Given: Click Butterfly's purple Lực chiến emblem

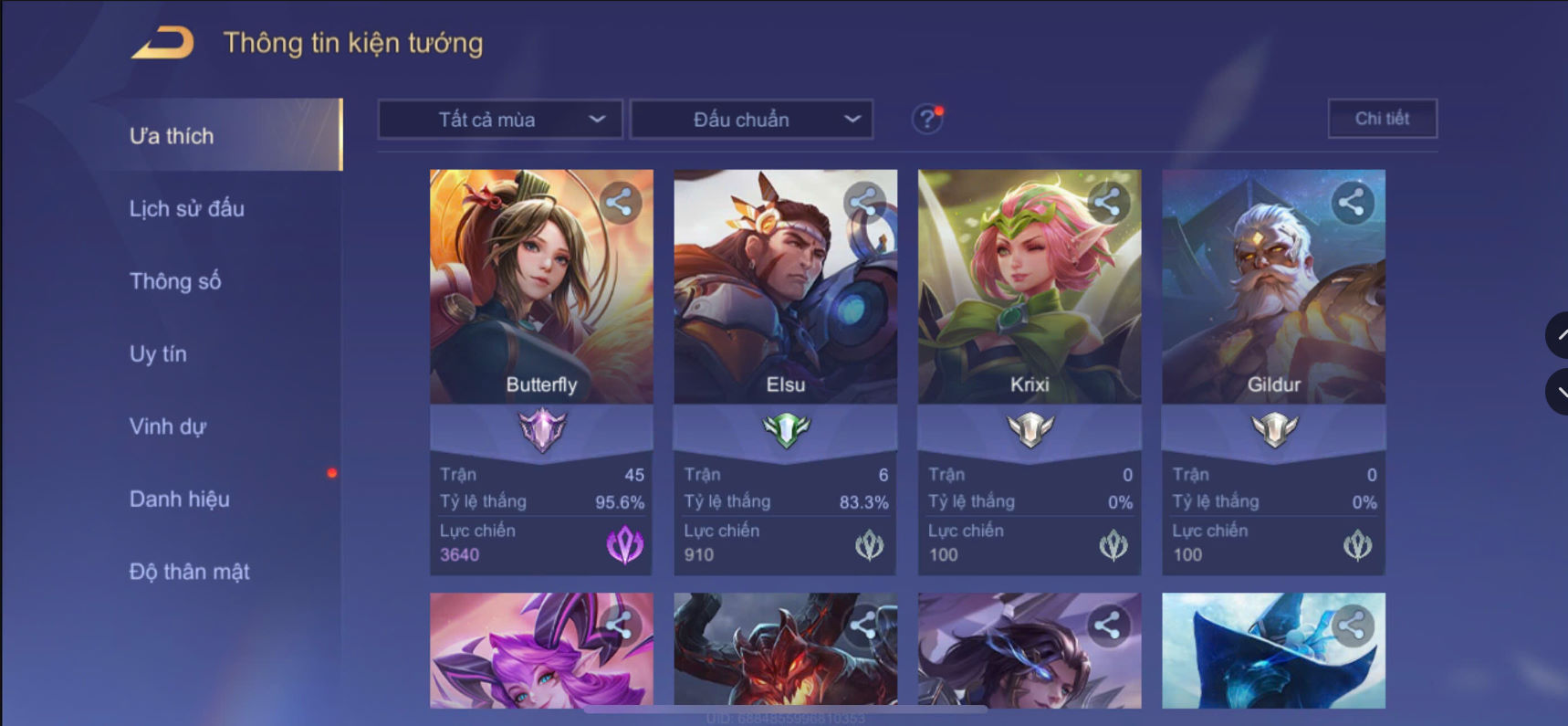Looking at the screenshot, I should (x=625, y=545).
